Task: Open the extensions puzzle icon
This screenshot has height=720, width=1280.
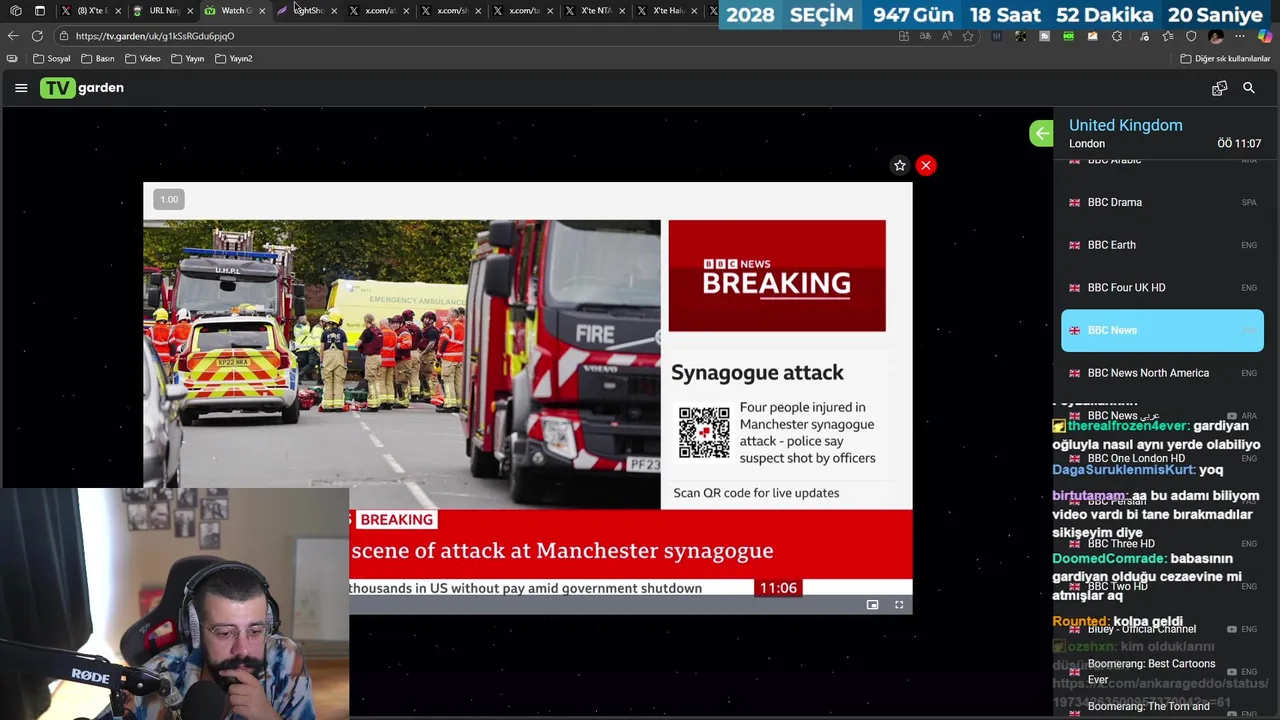Action: pyautogui.click(x=1117, y=36)
